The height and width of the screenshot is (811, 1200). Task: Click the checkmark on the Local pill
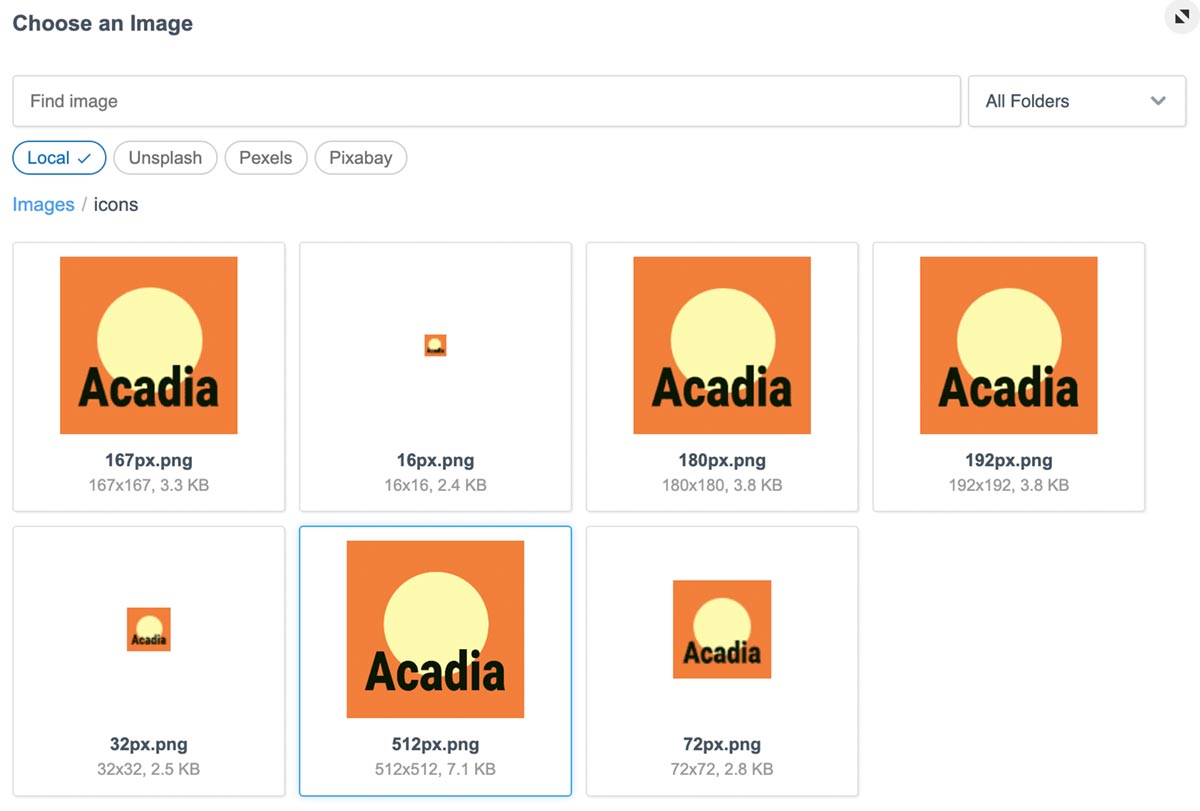(84, 158)
